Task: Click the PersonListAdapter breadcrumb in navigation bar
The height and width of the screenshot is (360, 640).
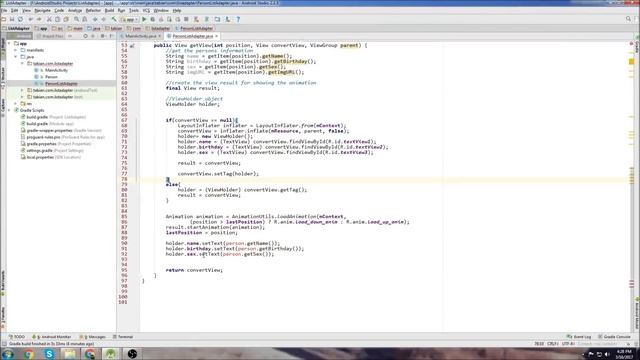Action: [x=194, y=29]
